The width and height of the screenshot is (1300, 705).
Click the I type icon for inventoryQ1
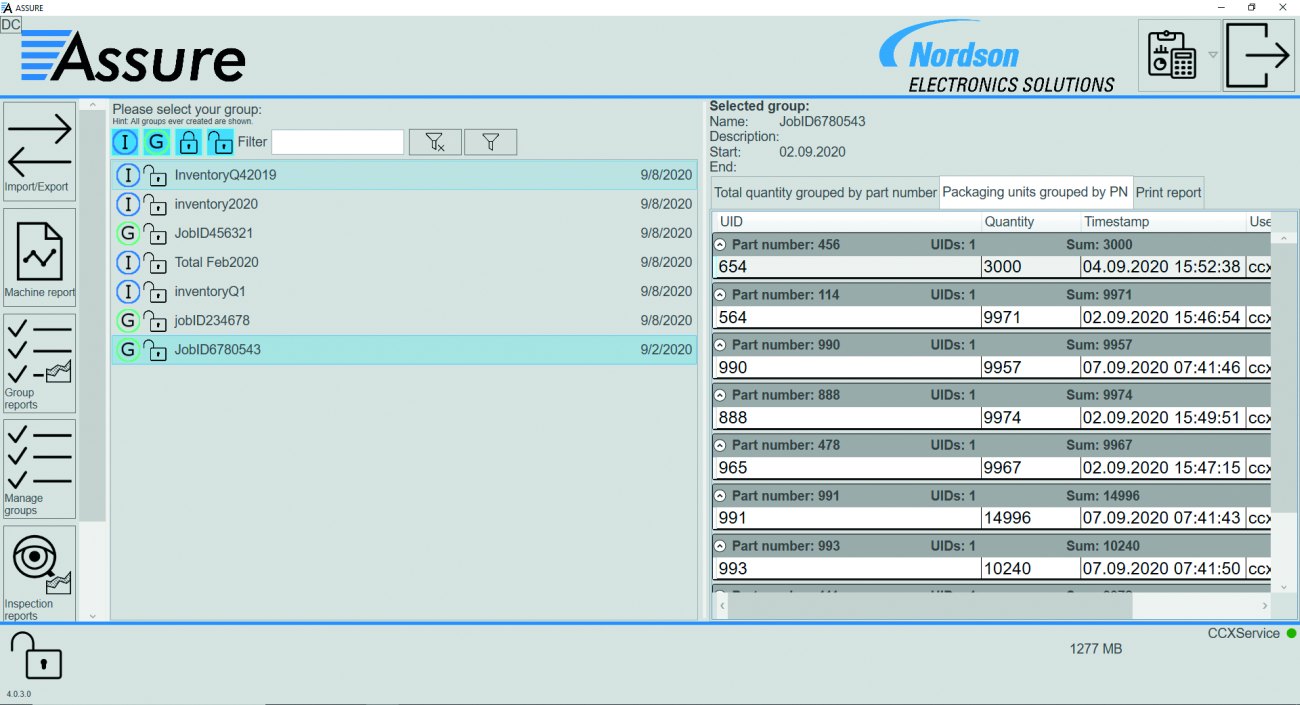[128, 291]
